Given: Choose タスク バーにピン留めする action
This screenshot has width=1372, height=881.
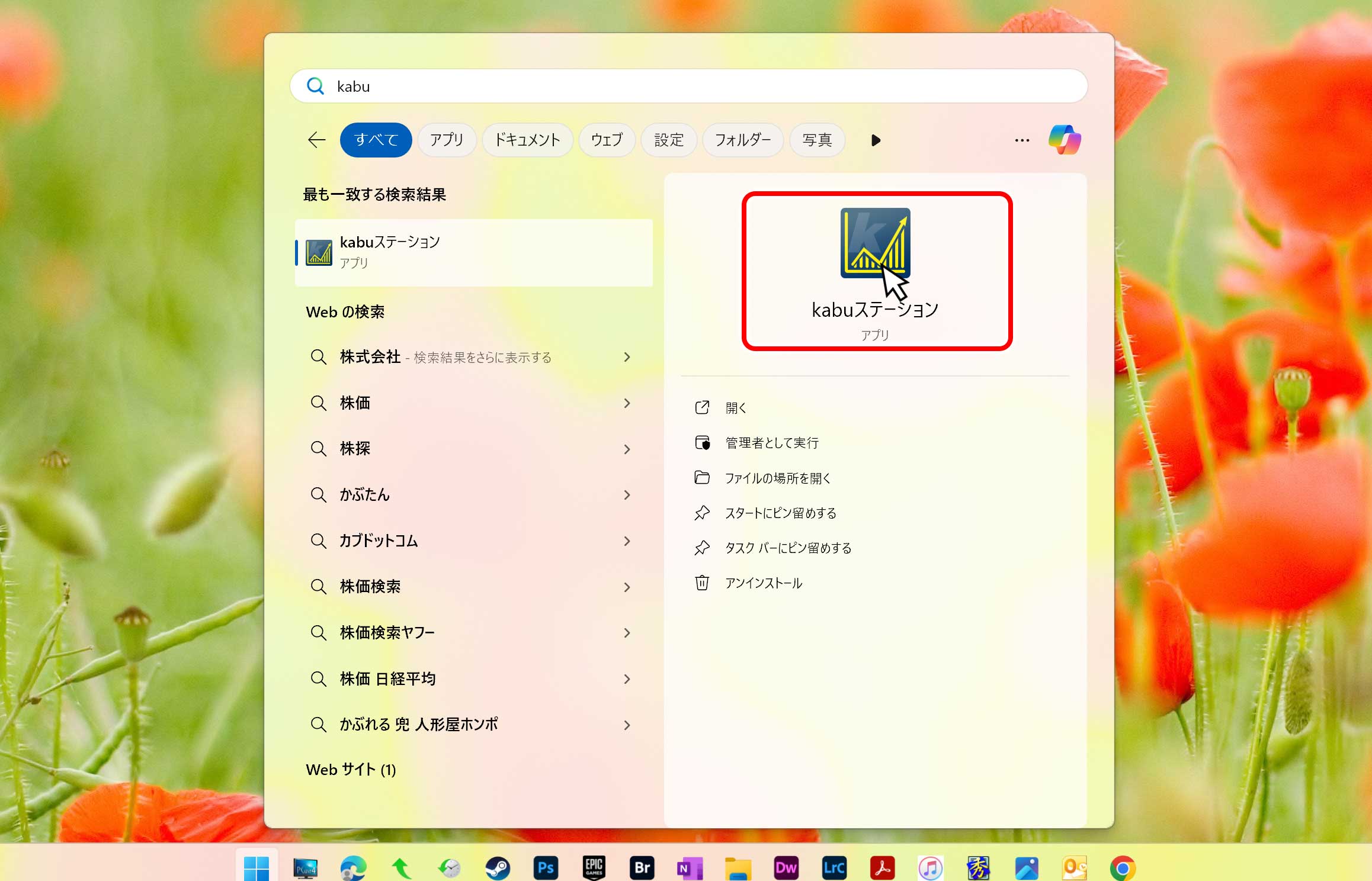Looking at the screenshot, I should coord(773,548).
